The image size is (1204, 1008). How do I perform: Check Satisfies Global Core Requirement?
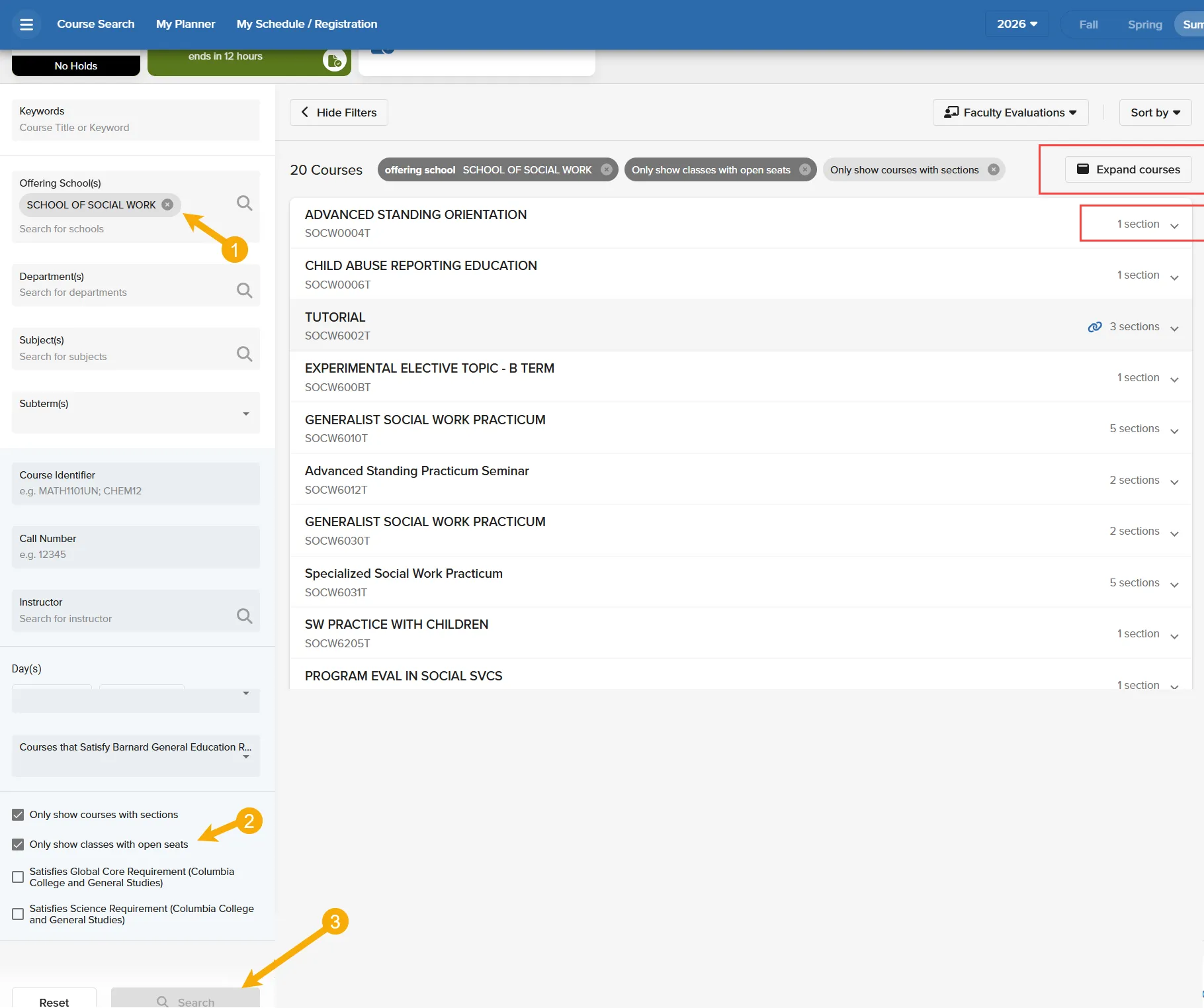(18, 877)
